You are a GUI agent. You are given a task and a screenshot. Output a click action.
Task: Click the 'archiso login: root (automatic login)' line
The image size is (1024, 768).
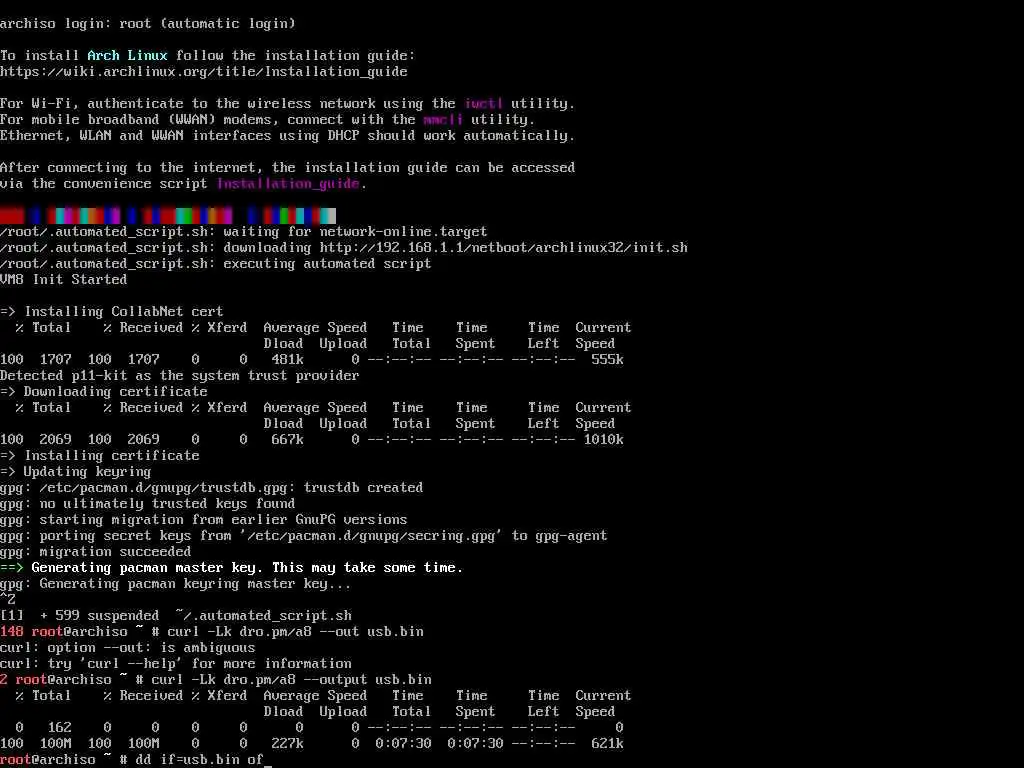tap(148, 24)
